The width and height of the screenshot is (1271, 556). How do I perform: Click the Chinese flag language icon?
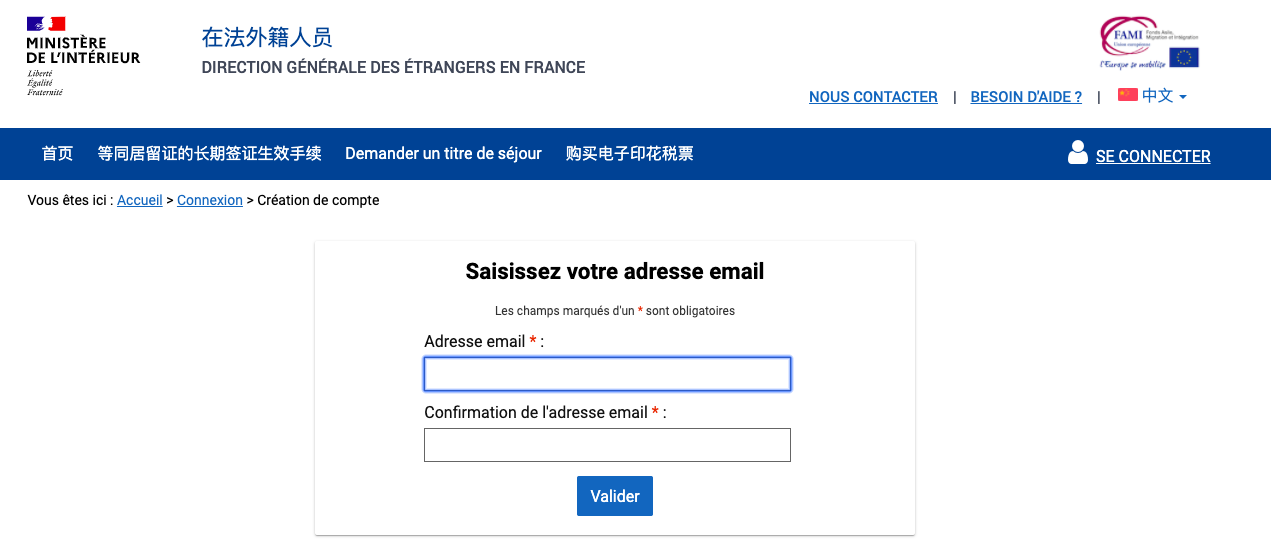[1128, 95]
